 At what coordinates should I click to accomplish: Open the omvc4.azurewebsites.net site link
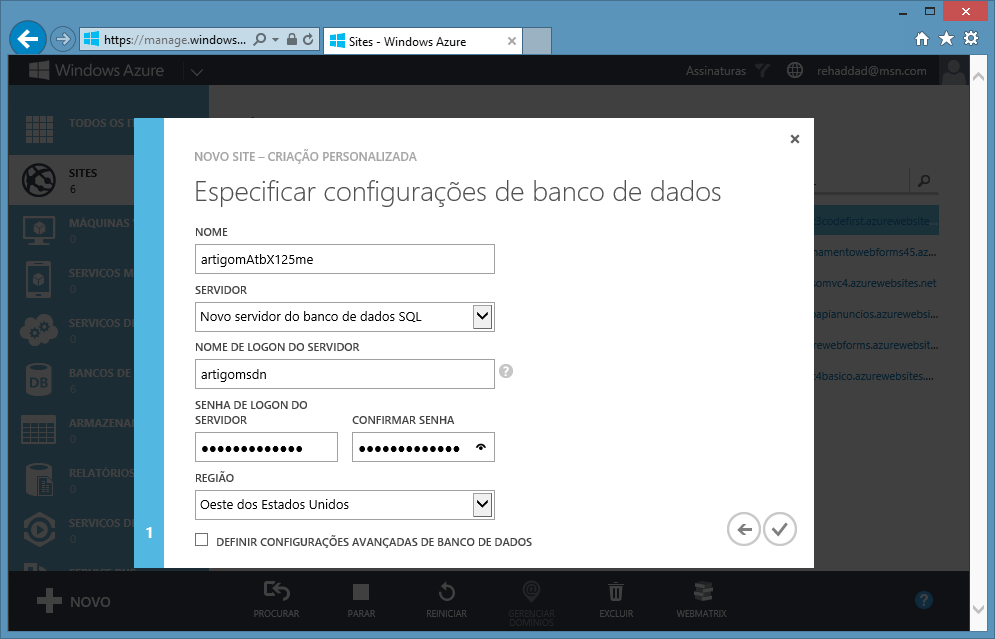(x=876, y=283)
